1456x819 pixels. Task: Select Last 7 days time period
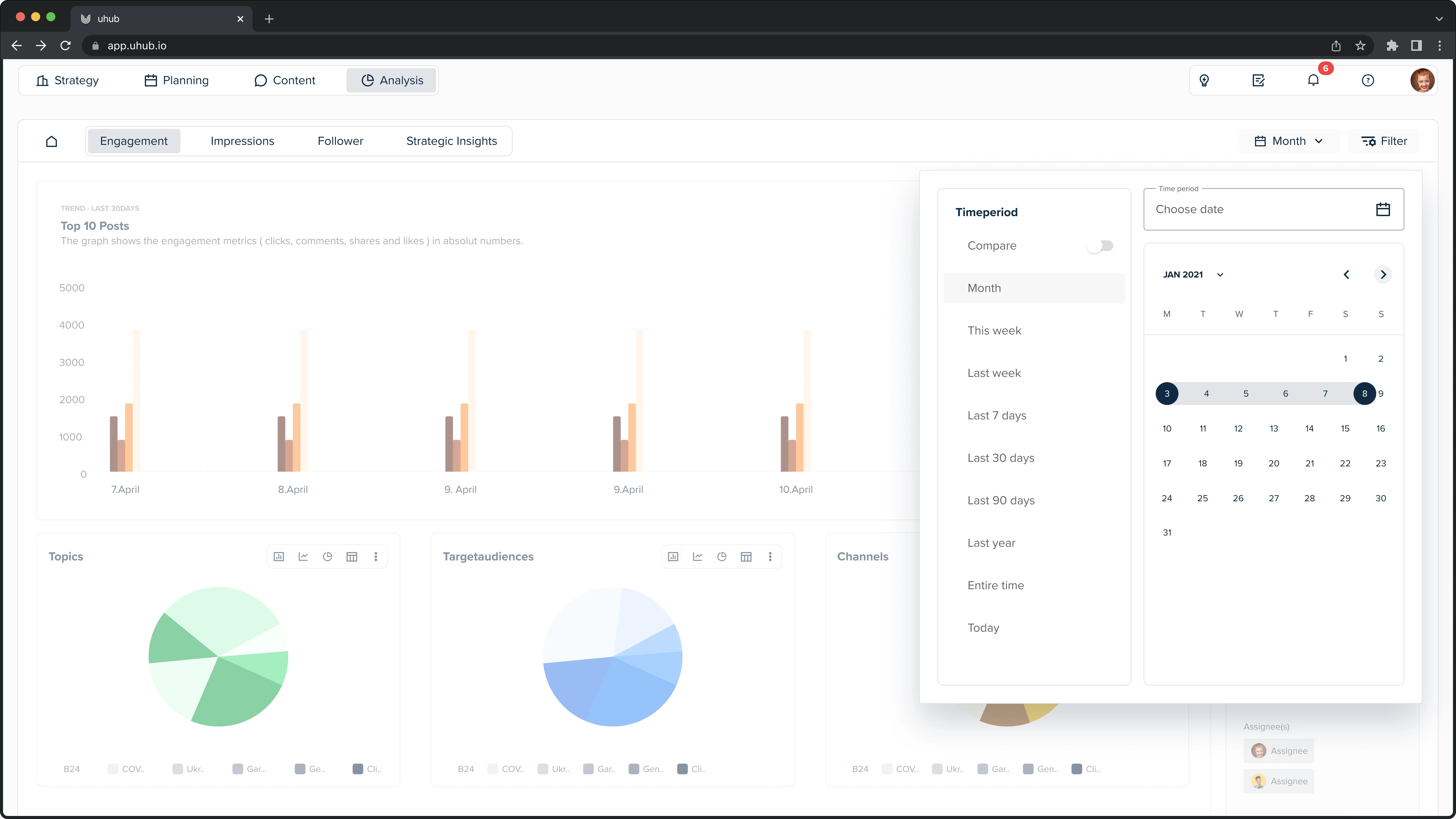[x=1034, y=415]
